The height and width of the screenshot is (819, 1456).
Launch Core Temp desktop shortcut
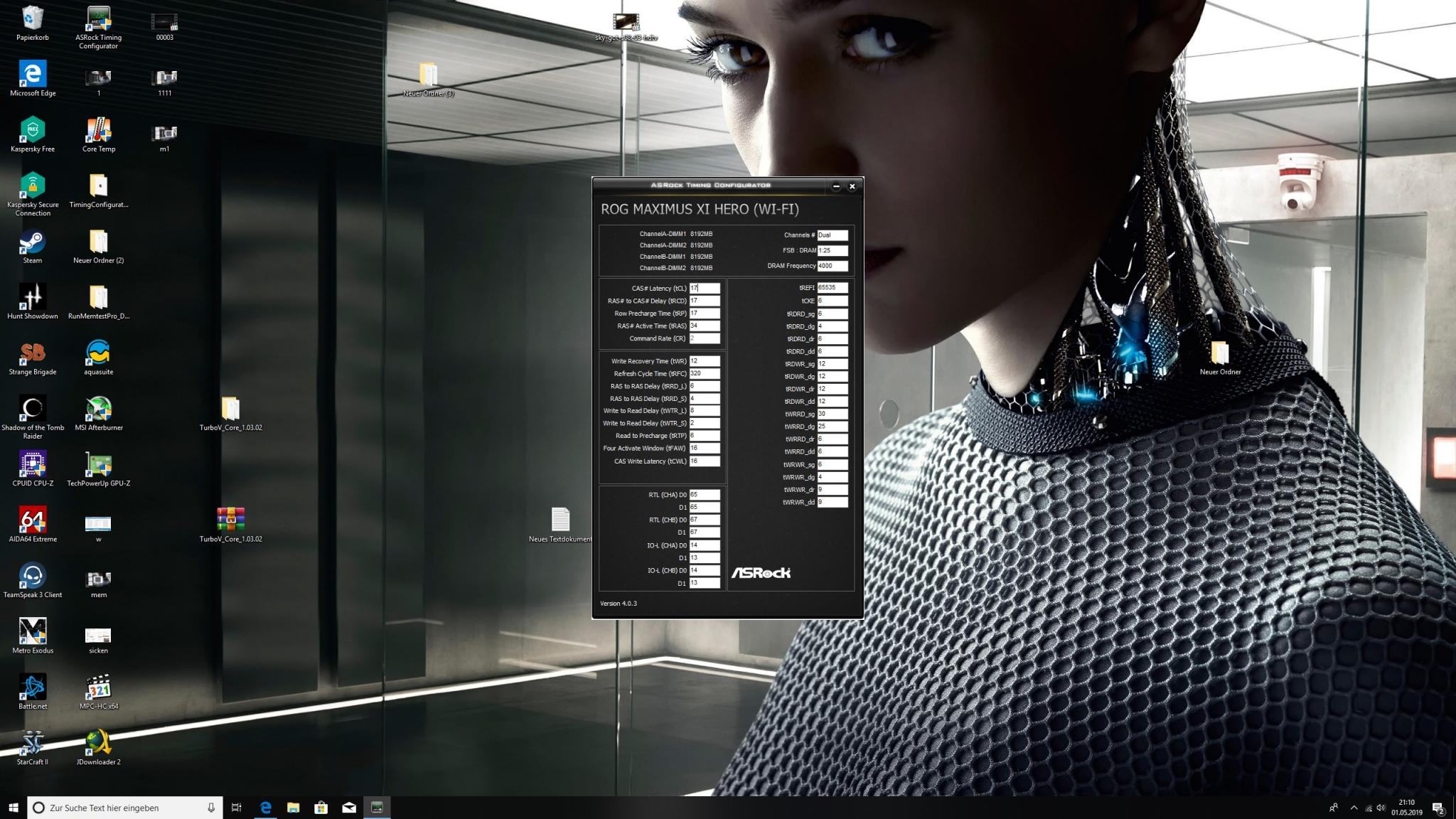pyautogui.click(x=99, y=135)
